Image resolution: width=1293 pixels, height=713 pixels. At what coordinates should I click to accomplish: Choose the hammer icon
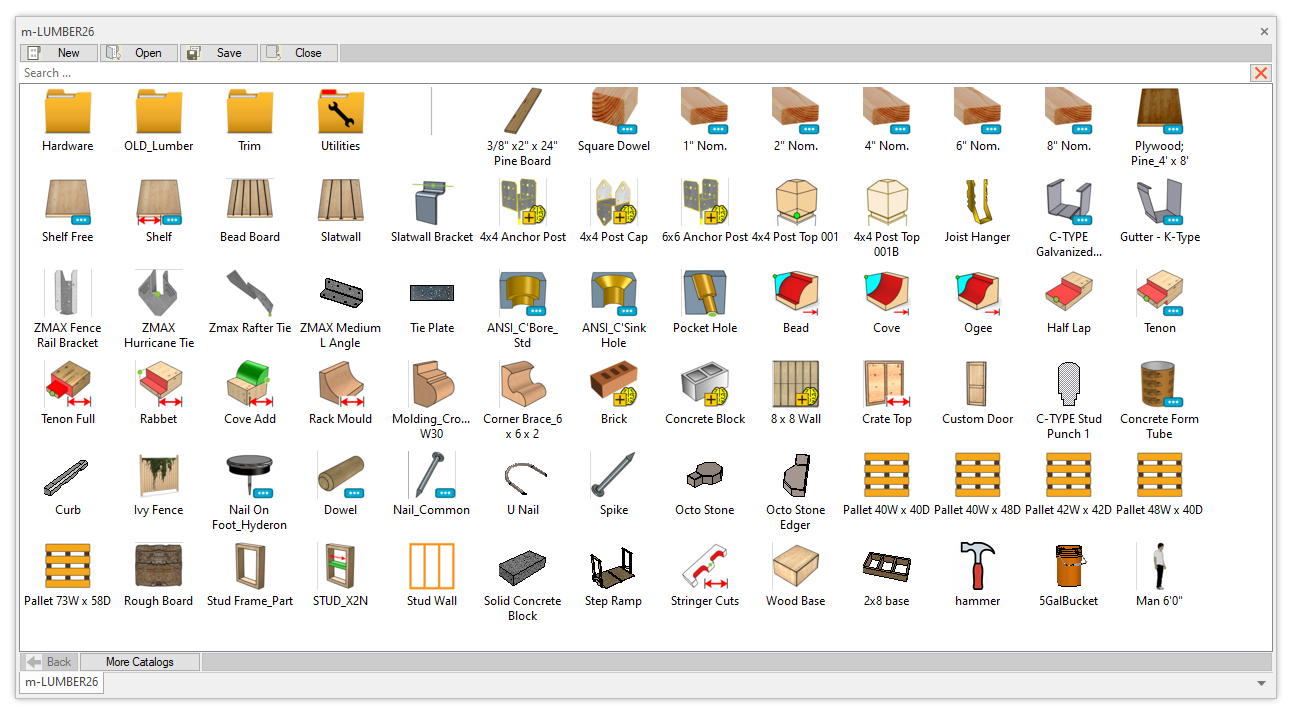[x=977, y=567]
